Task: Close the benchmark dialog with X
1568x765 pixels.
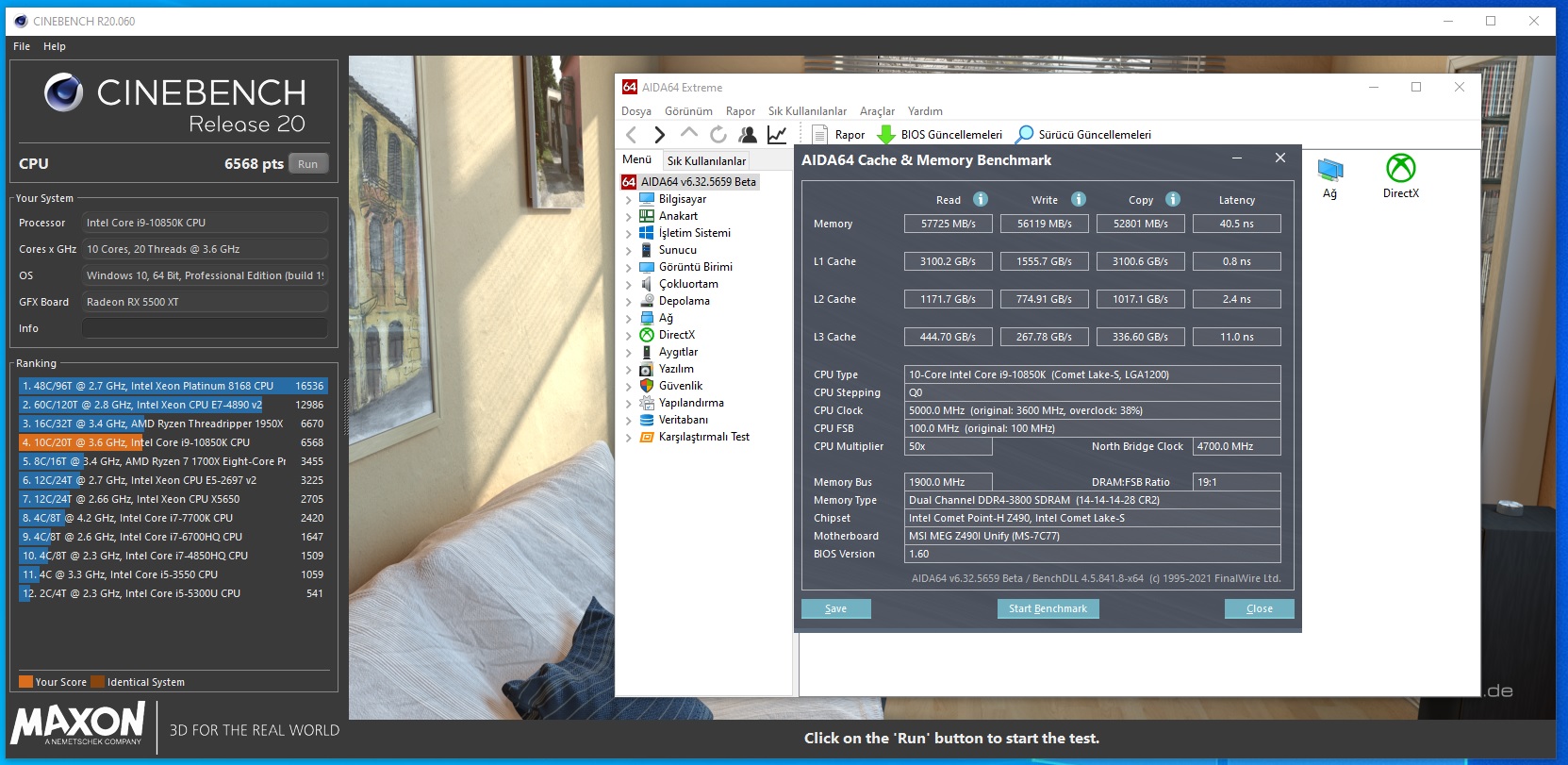Action: click(x=1280, y=158)
